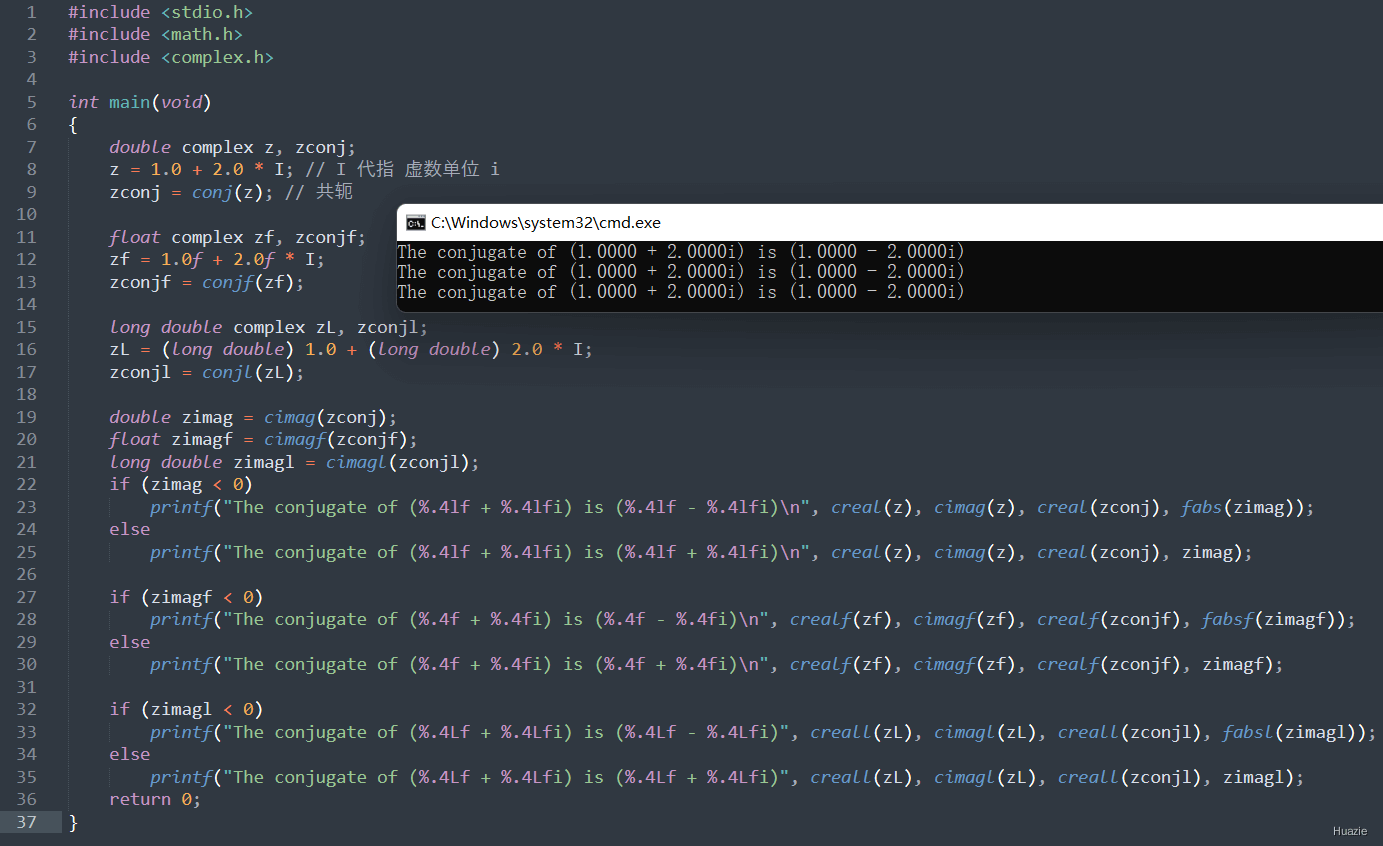
Task: Select the C:\Windows\system32\cmd.exe window title
Action: (x=546, y=223)
